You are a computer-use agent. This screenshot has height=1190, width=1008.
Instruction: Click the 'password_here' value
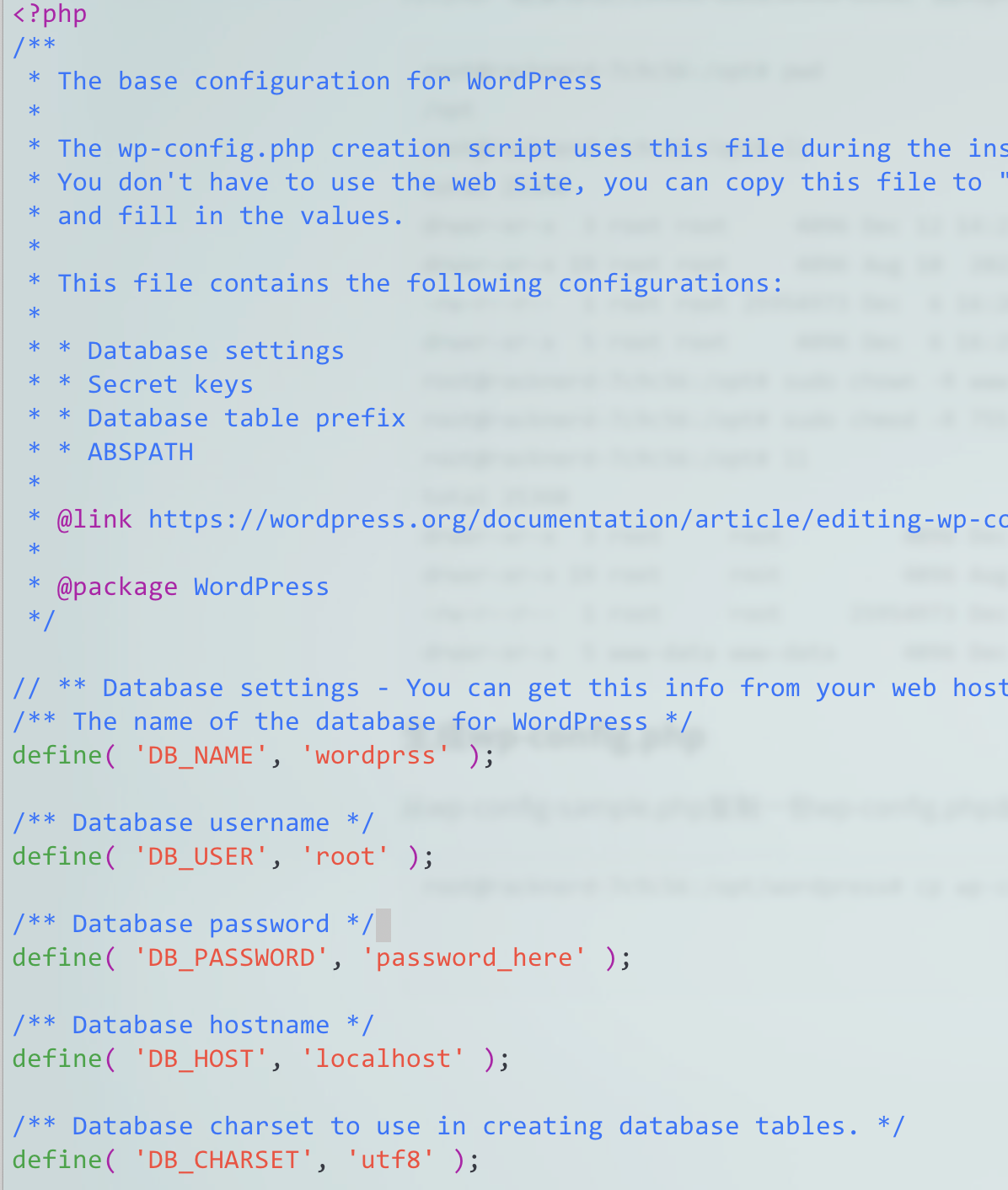[474, 958]
